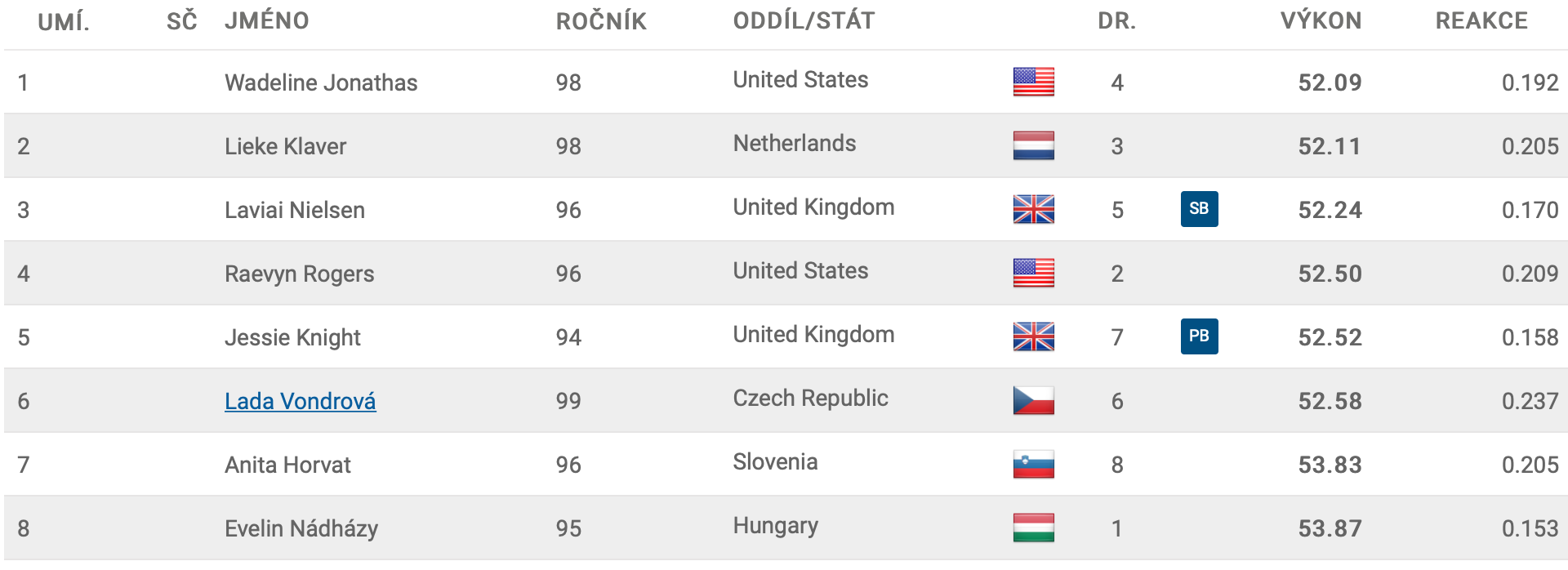Click the United States flag beside Raevyn Rogers
This screenshot has height=570, width=1568.
coord(1033,273)
